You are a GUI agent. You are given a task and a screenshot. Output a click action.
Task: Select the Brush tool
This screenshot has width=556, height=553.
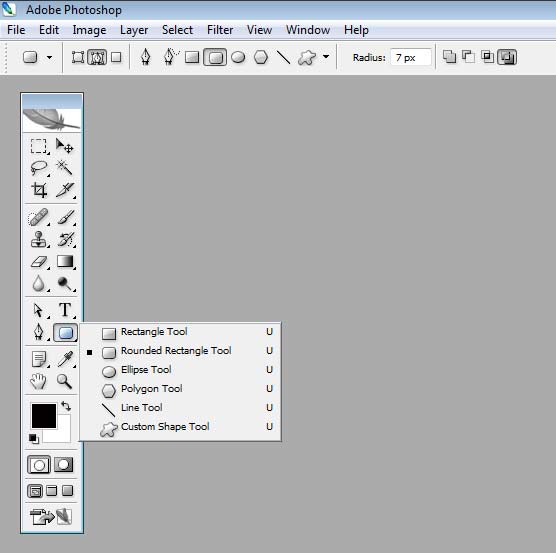[66, 217]
